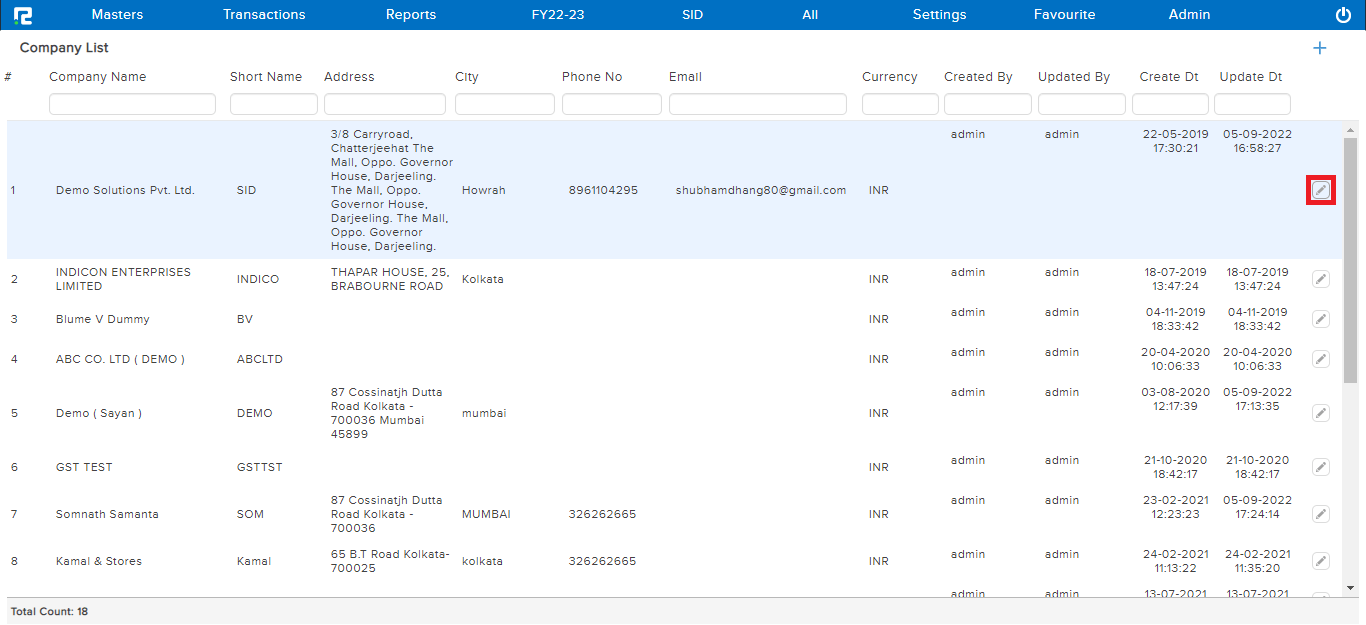The image size is (1366, 625).
Task: Click the scrollbar down arrow
Action: click(1350, 588)
